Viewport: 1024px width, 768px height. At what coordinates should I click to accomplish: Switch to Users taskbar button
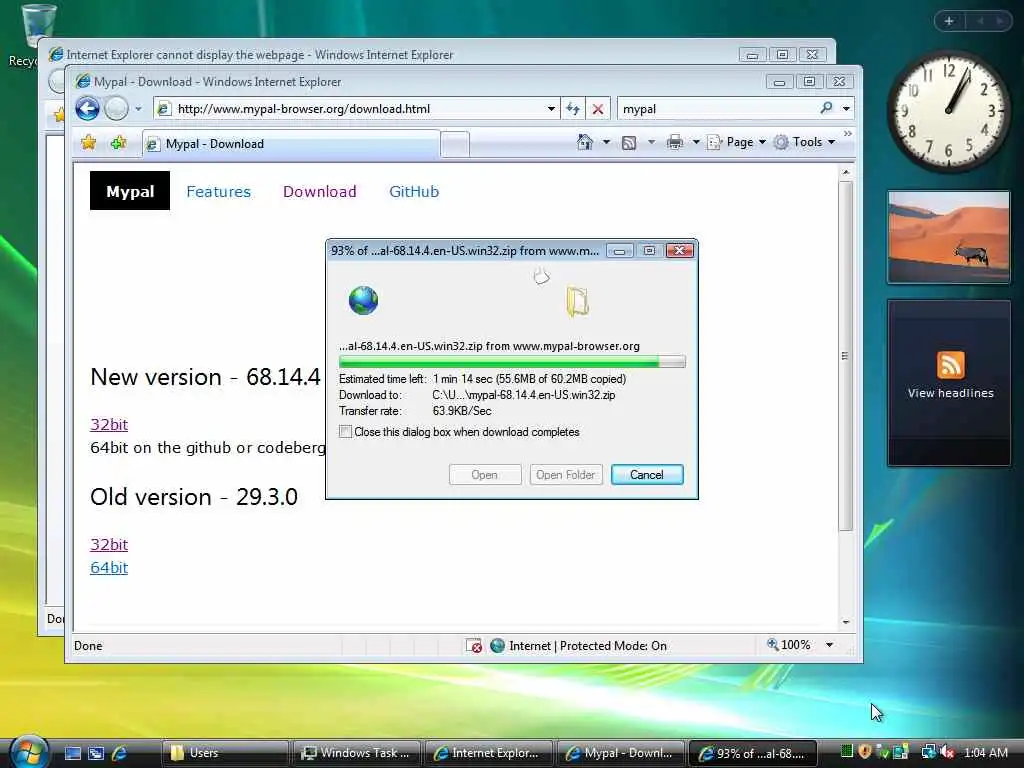[225, 753]
